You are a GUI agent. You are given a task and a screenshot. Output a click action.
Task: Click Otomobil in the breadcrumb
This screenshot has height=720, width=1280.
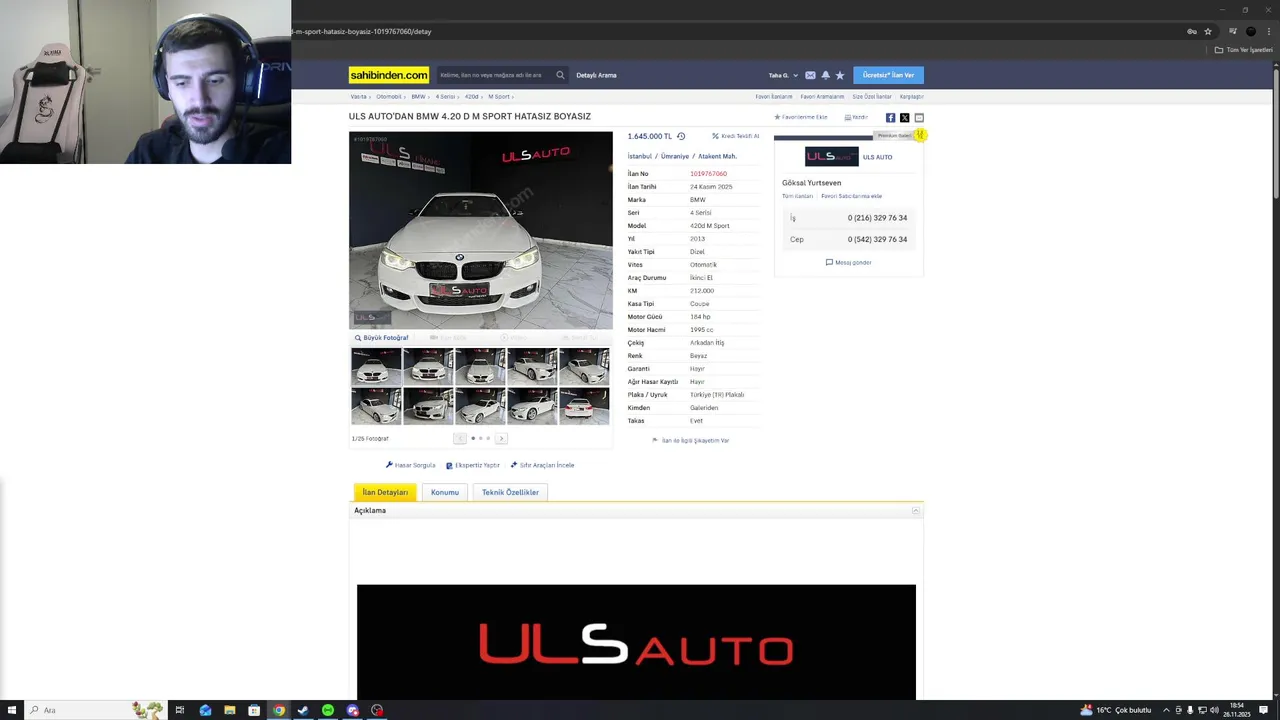(389, 97)
